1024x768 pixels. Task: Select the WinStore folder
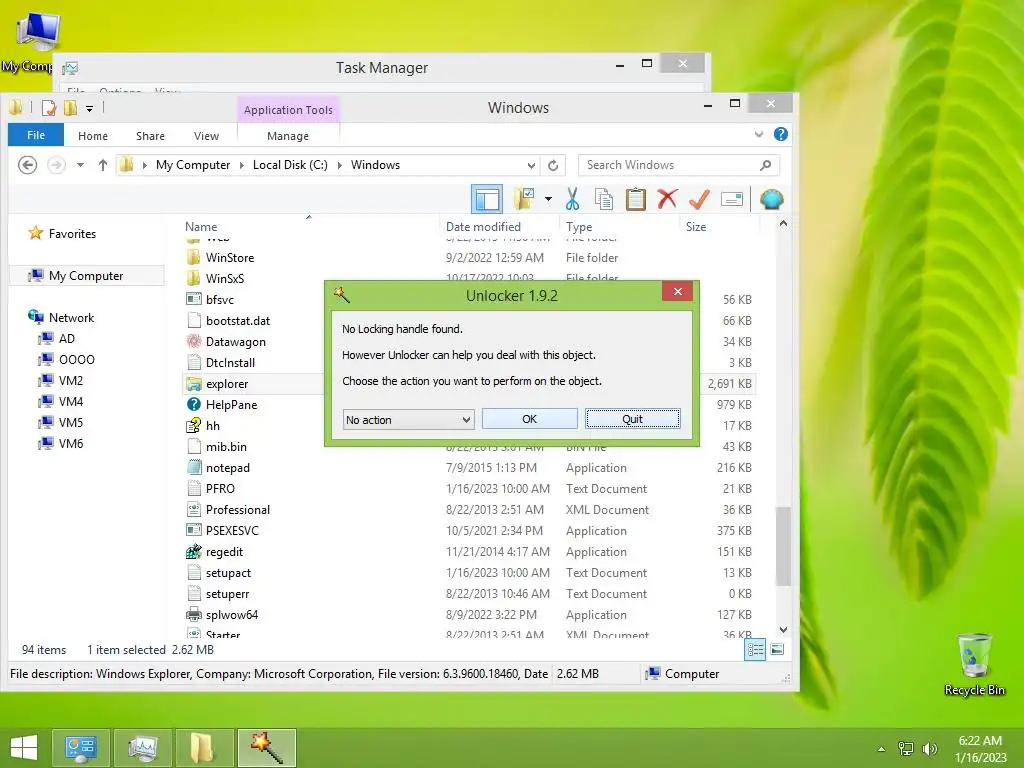point(229,258)
